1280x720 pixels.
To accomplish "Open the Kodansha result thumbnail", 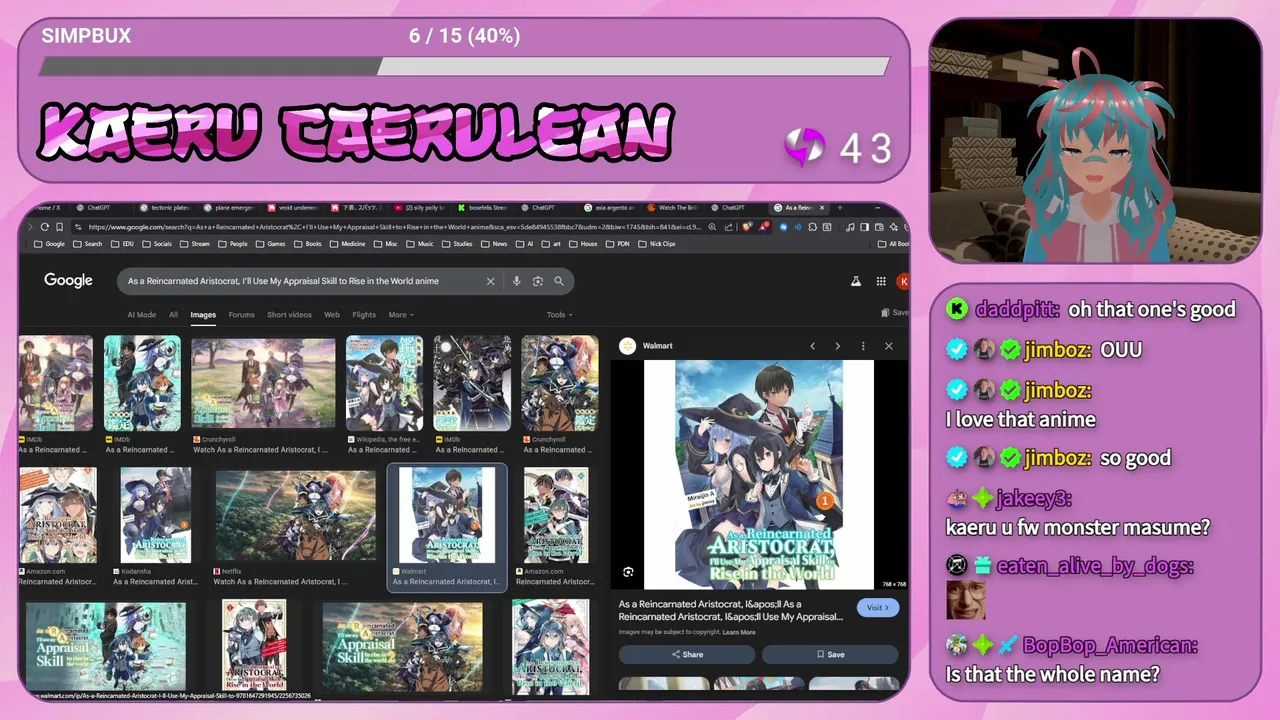I will pos(156,515).
